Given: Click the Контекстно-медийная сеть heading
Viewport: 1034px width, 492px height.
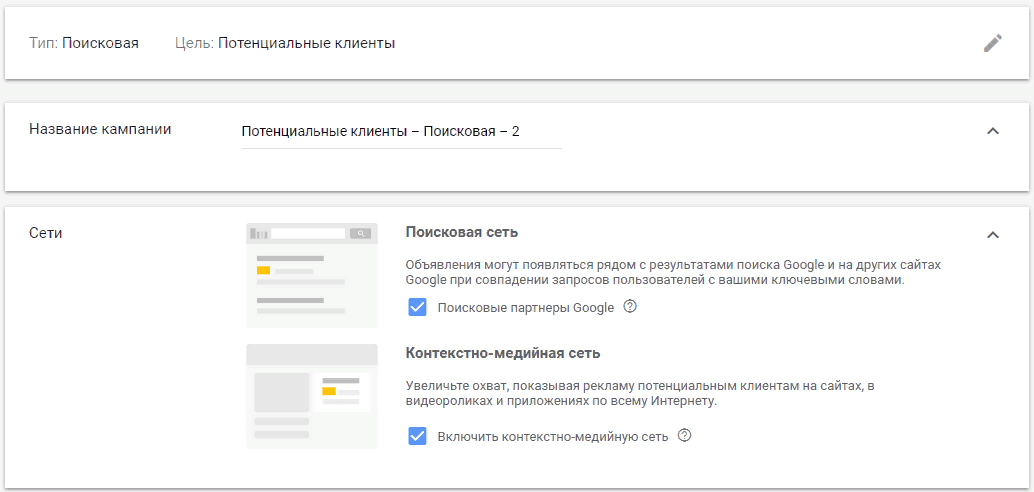Looking at the screenshot, I should 503,353.
